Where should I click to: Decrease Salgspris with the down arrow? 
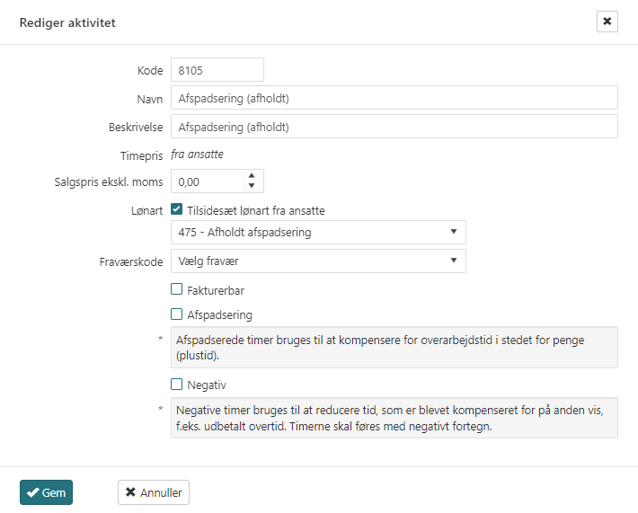click(x=252, y=187)
